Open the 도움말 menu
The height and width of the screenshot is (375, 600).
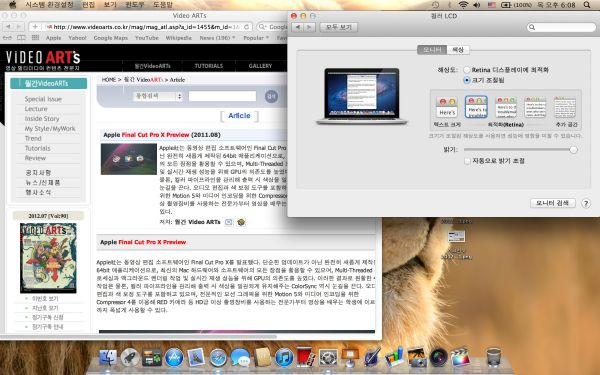pyautogui.click(x=163, y=5)
